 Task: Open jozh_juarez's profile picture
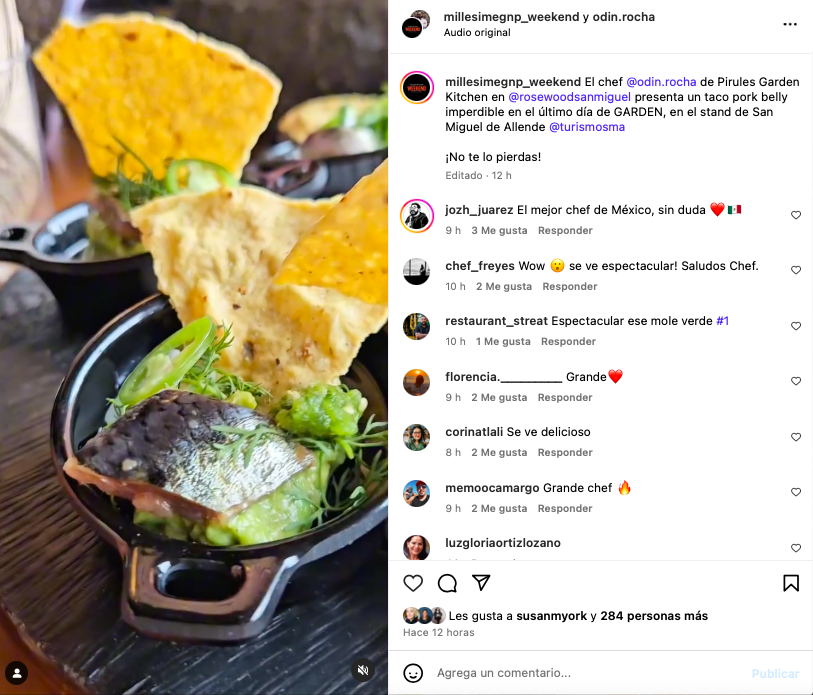[417, 216]
